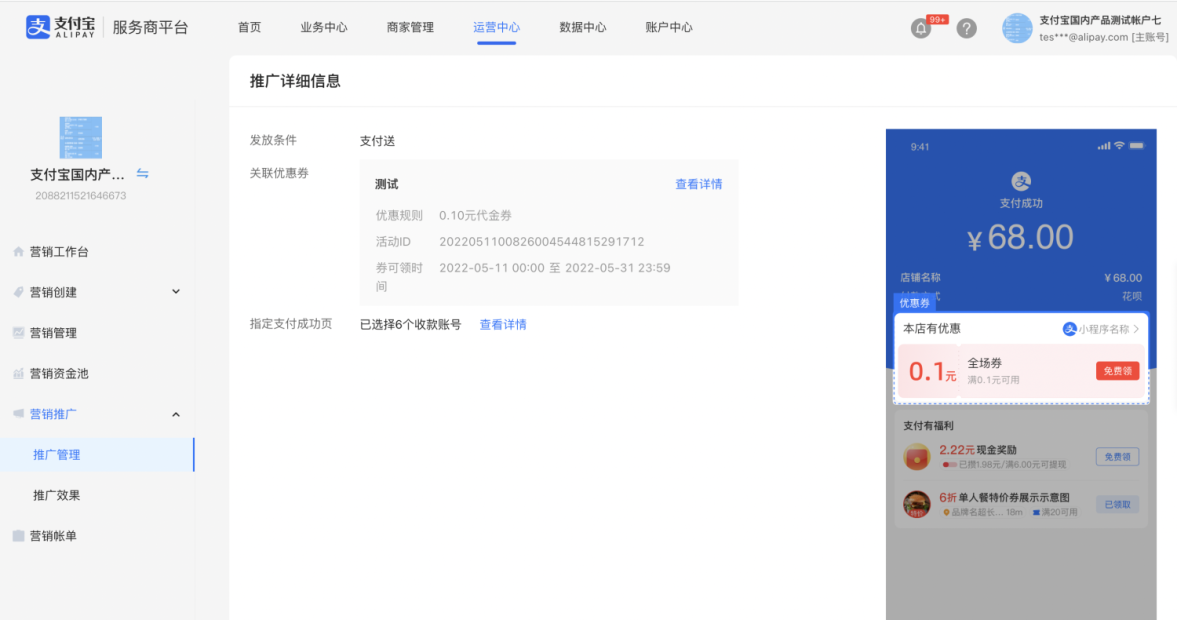Screen dimensions: 1177x620
Task: Click the burger meal thumbnail
Action: [x=917, y=504]
